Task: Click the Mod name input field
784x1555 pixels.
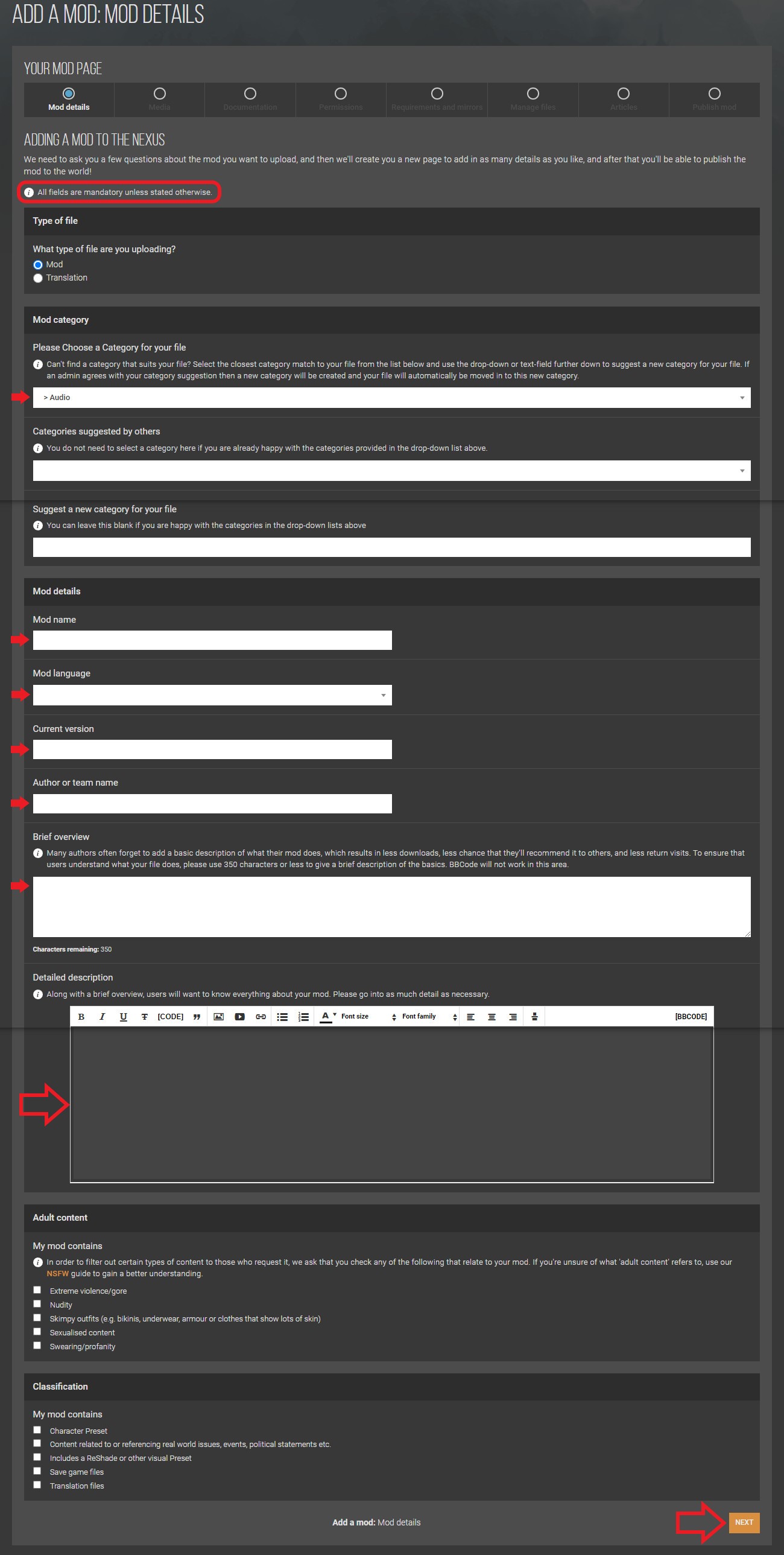Action: click(x=212, y=640)
